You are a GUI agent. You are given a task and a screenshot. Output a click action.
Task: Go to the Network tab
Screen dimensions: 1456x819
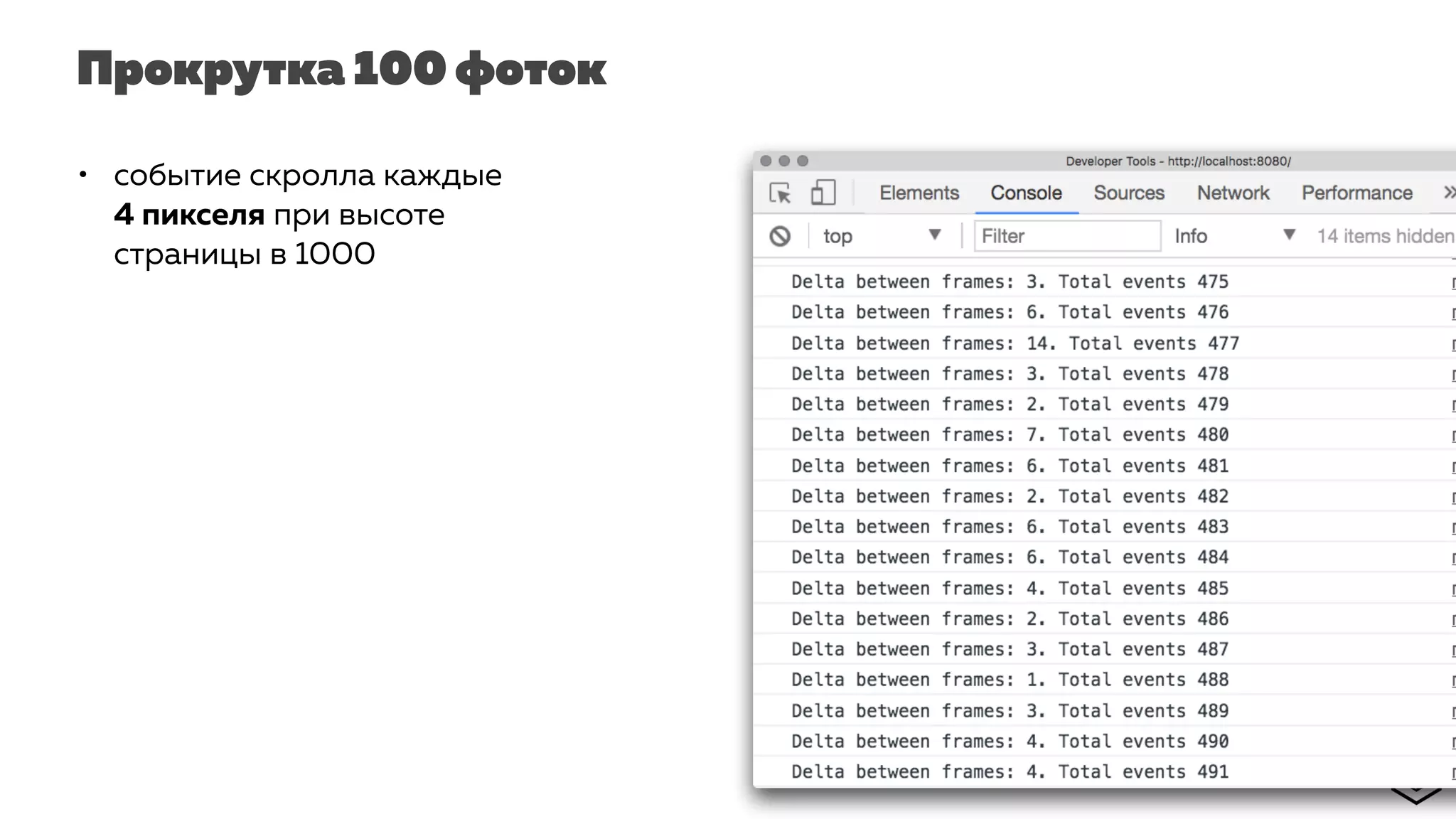click(1233, 193)
